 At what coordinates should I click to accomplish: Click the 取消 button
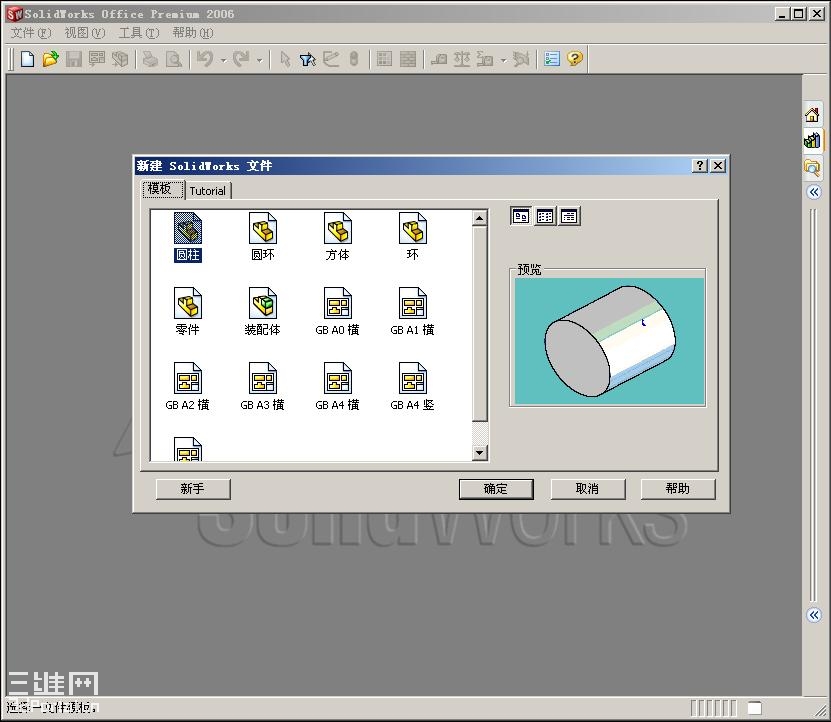click(588, 489)
